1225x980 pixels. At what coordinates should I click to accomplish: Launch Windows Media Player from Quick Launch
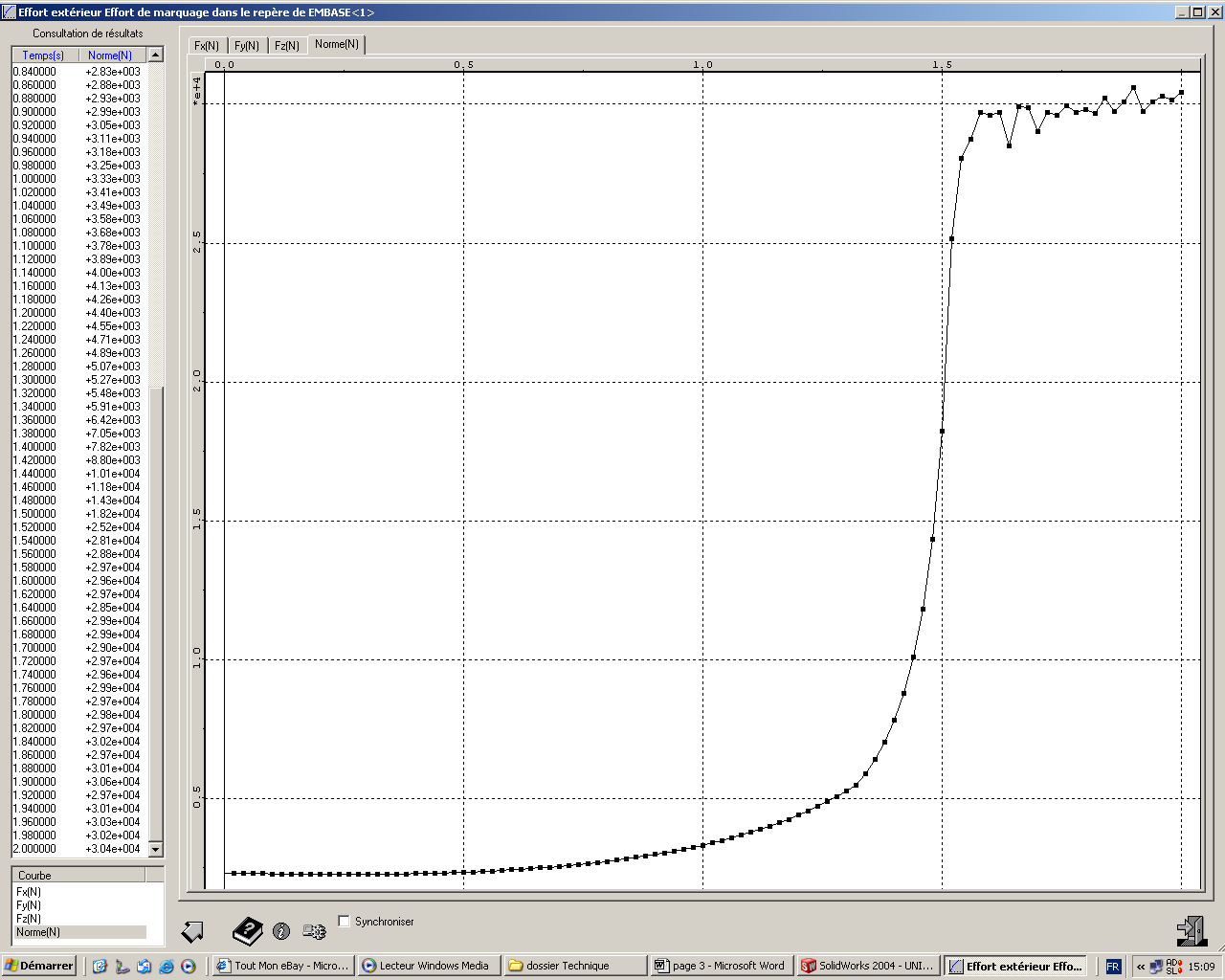point(189,967)
